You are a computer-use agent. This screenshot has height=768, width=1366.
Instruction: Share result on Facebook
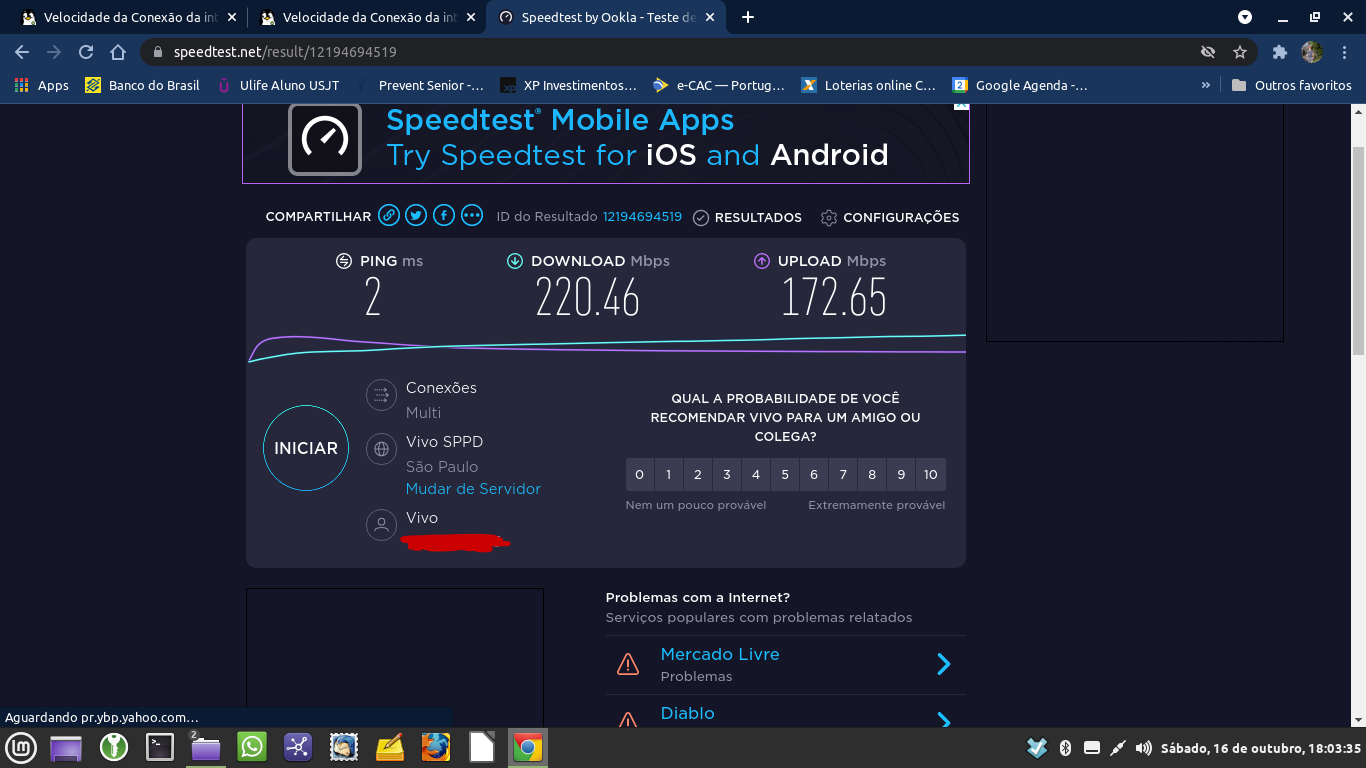coord(444,215)
